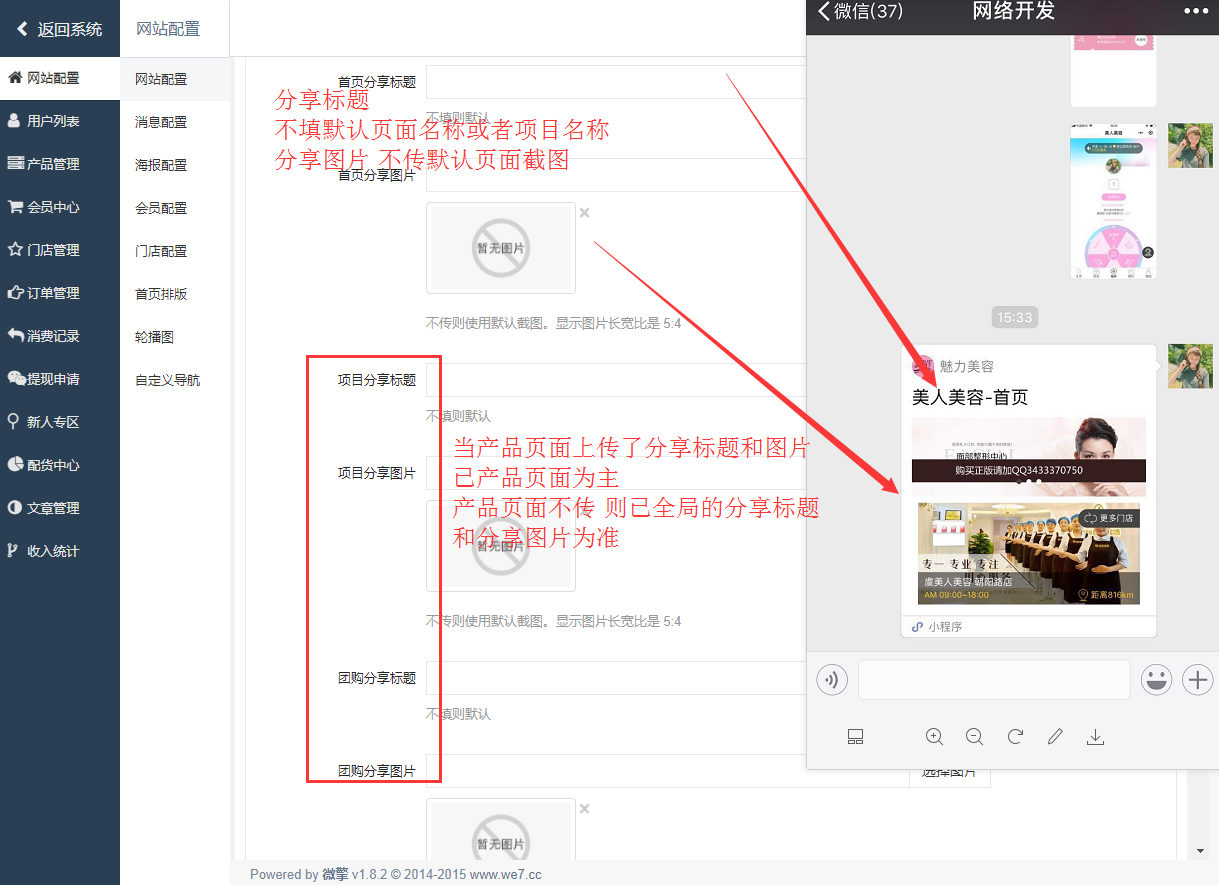1219x885 pixels.
Task: Click 返回系统 to return to the system
Action: click(60, 29)
